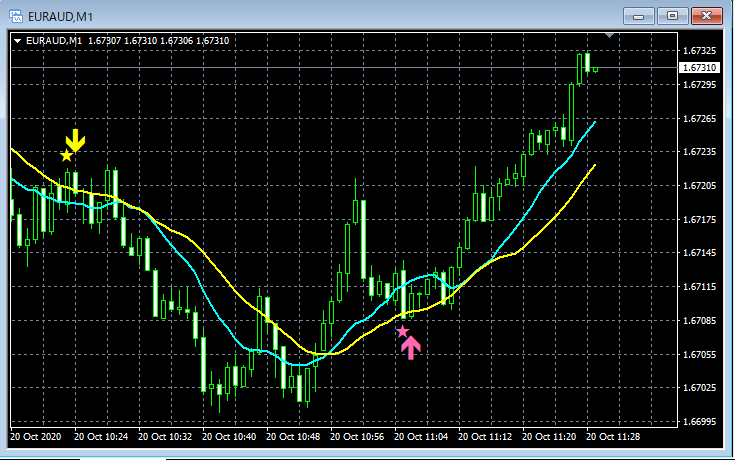Click the EURAUD,M1 chart window icon
The width and height of the screenshot is (735, 460).
[16, 16]
